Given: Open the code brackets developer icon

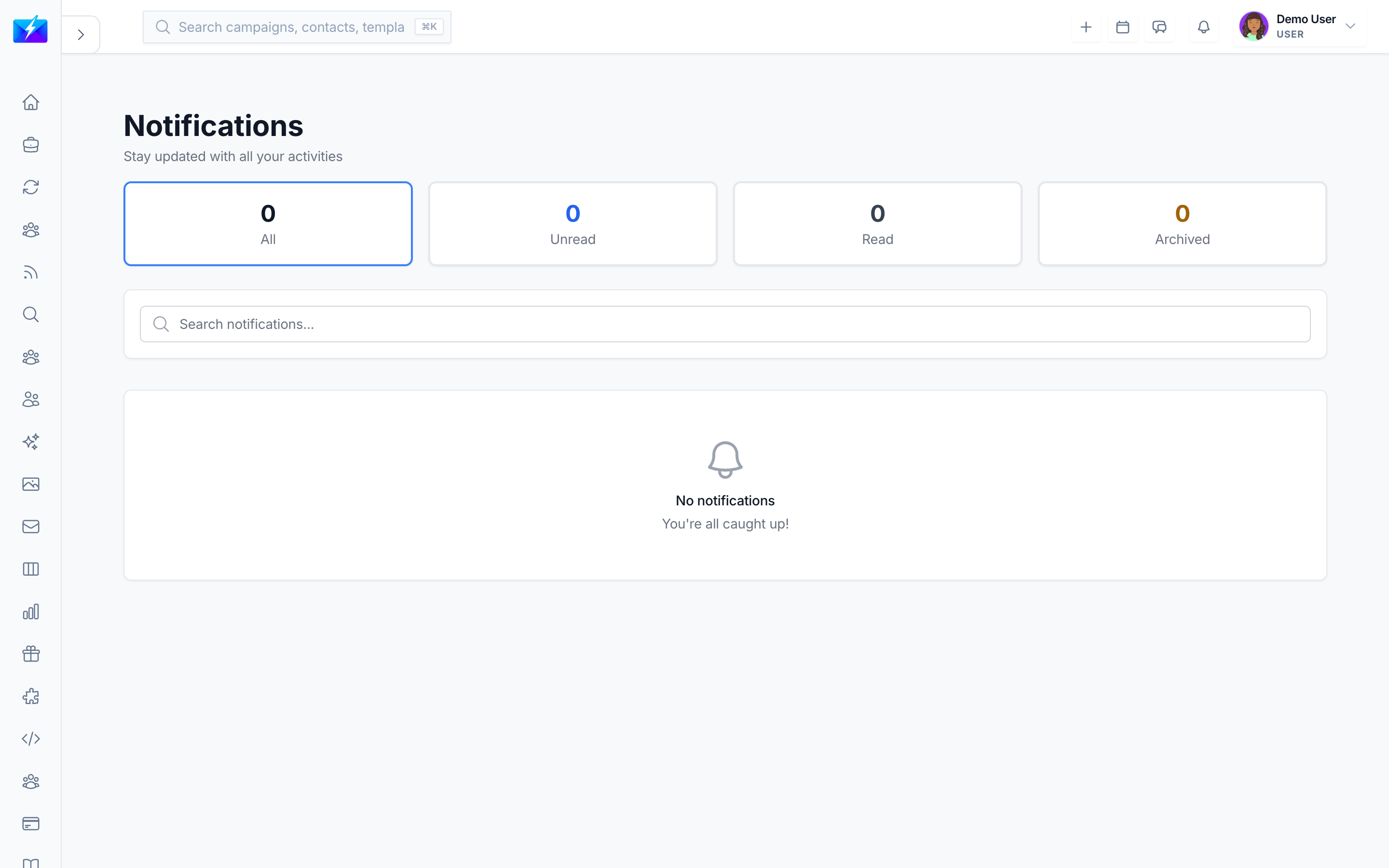Looking at the screenshot, I should point(30,739).
